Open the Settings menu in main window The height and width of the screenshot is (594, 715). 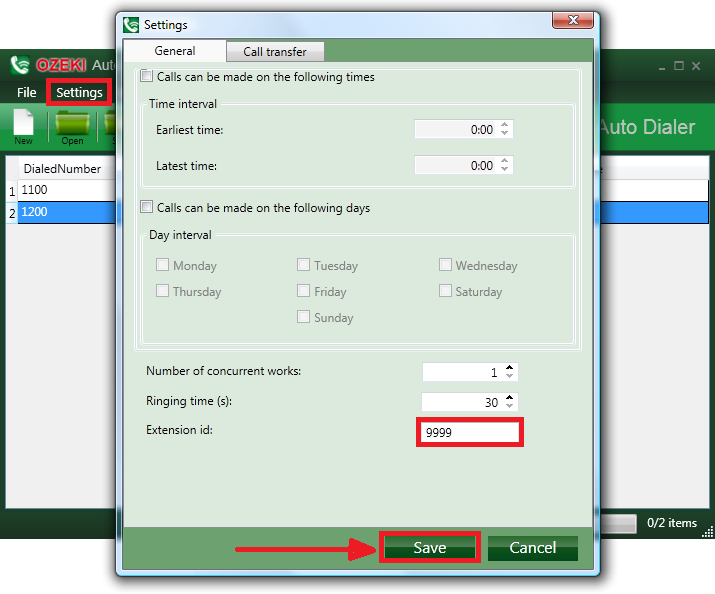click(x=79, y=93)
